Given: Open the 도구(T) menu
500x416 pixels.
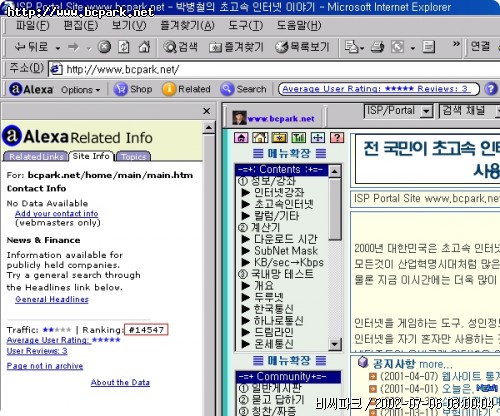Looking at the screenshot, I should coord(245,25).
